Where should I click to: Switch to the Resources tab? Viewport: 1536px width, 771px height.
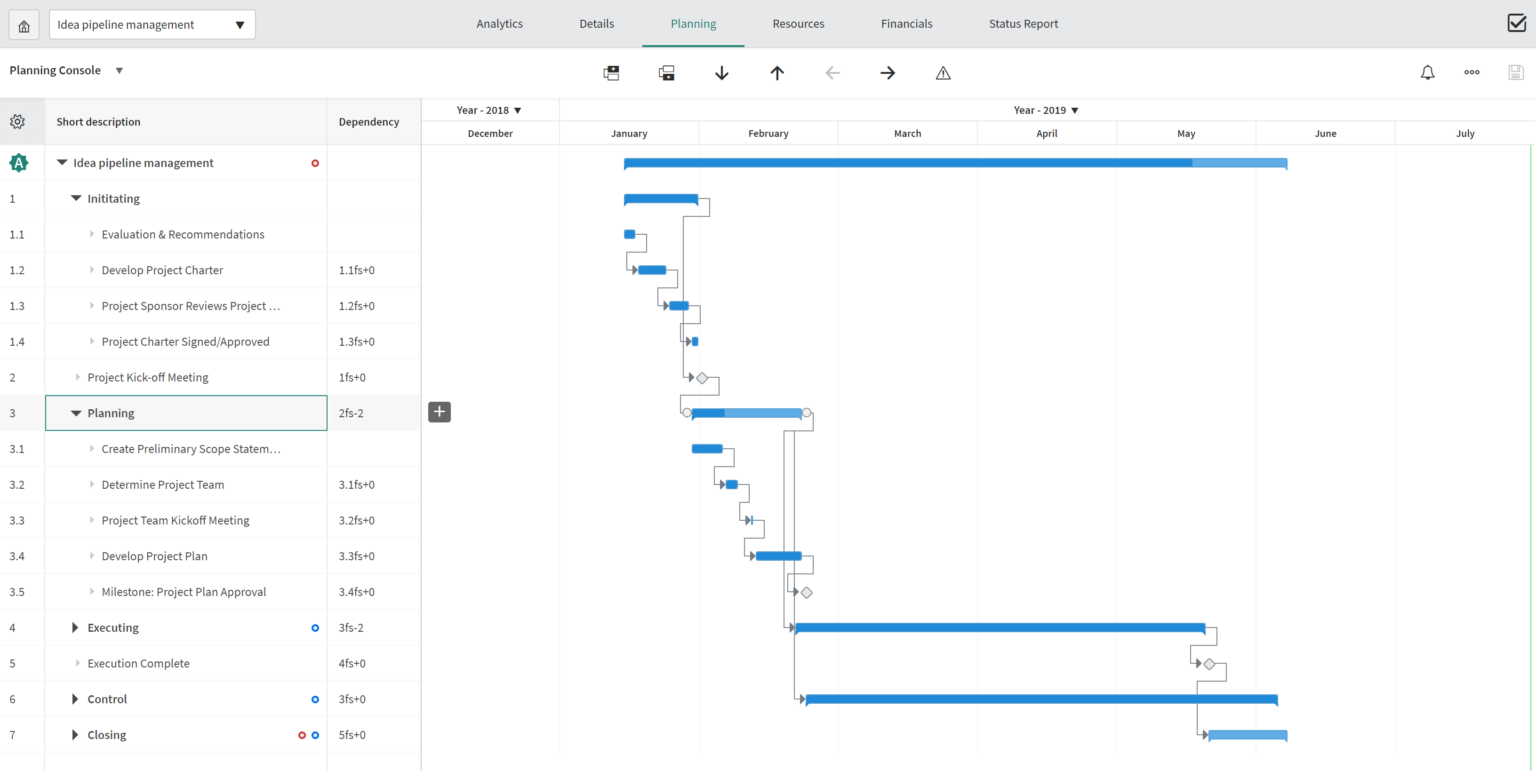798,23
